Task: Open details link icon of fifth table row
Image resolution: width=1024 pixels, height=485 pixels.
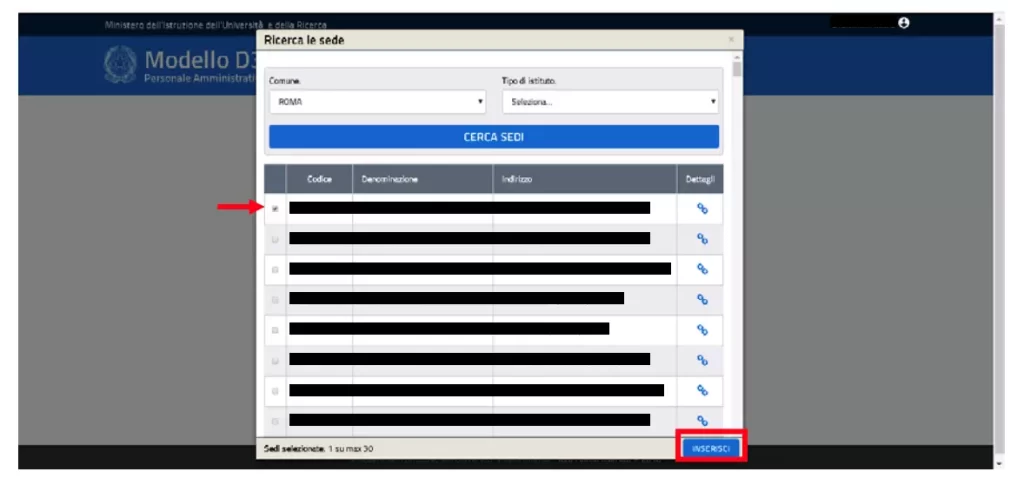Action: tap(702, 330)
